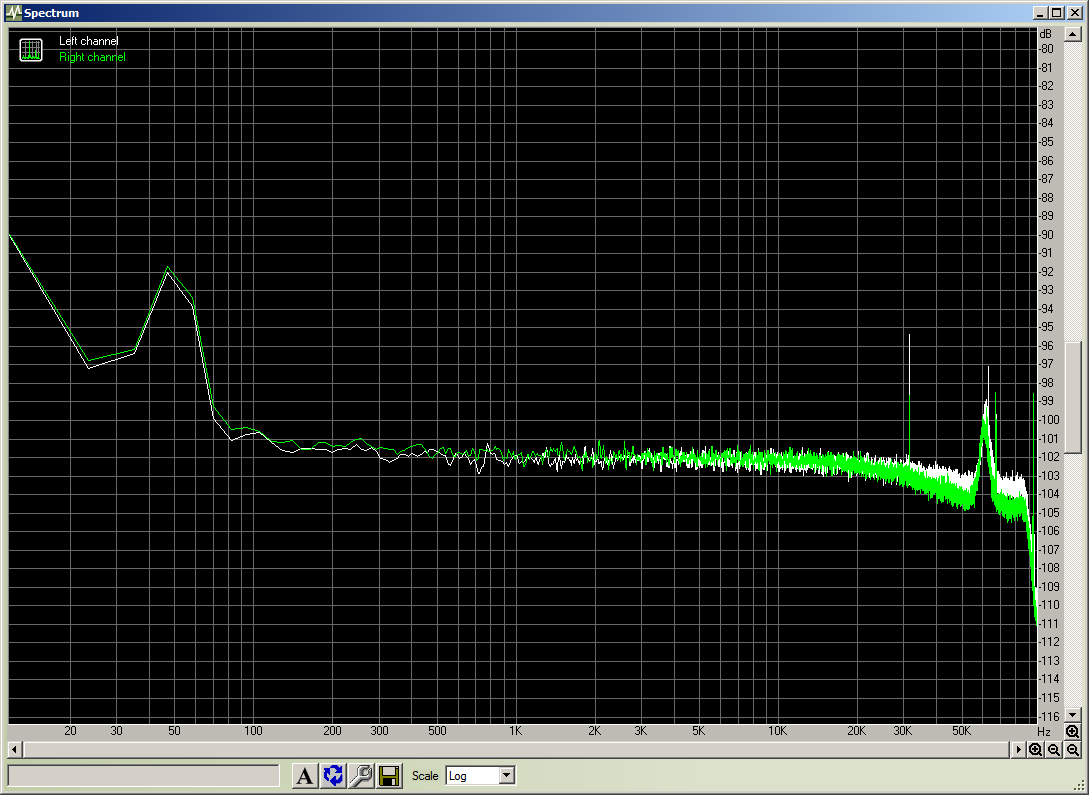Click the '500' frequency axis label
1089x795 pixels.
point(437,731)
